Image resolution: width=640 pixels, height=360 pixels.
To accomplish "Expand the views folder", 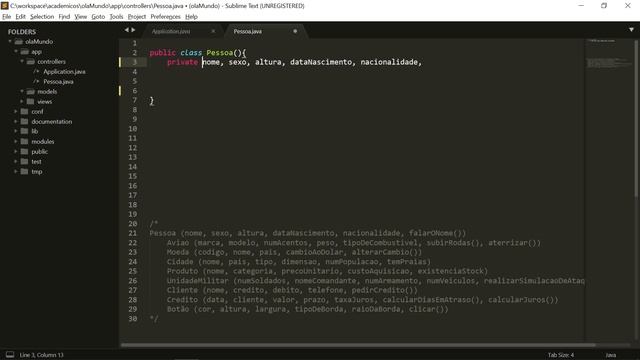I will [22, 101].
